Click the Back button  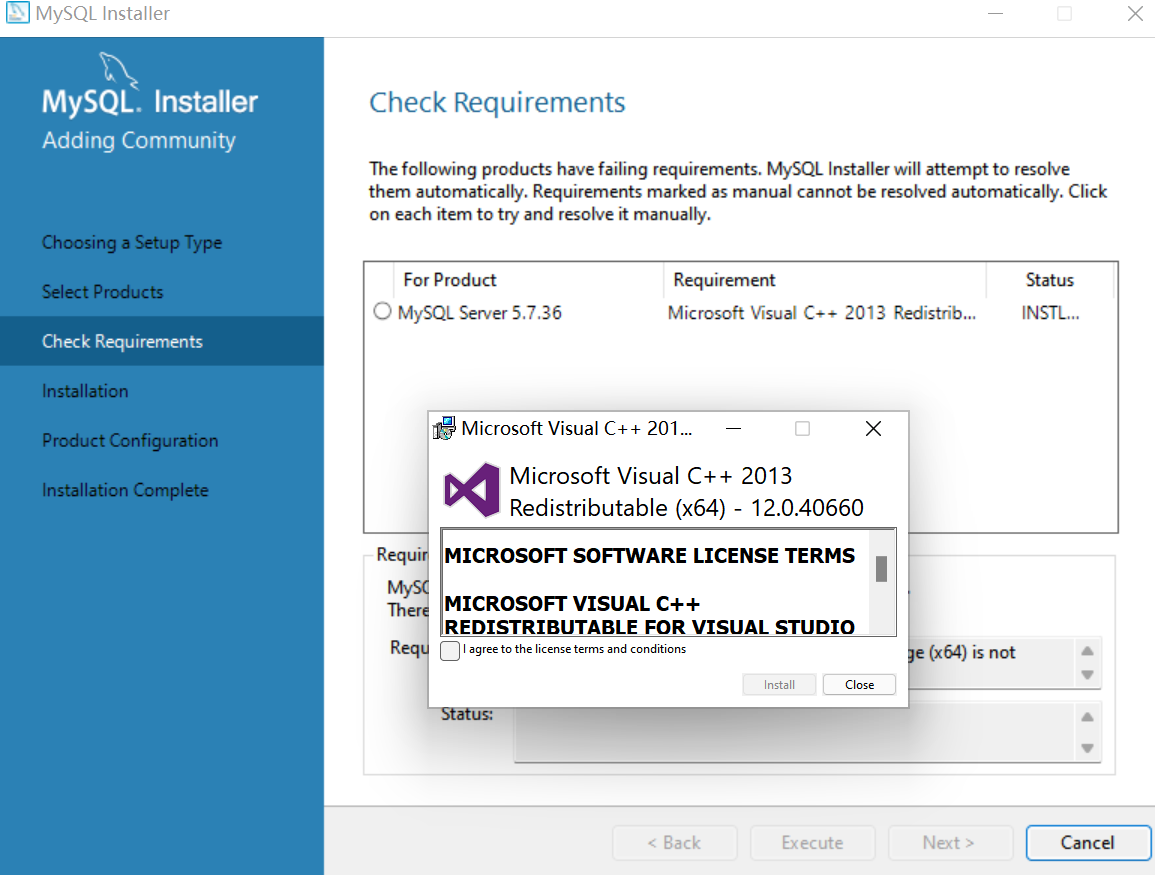coord(674,843)
